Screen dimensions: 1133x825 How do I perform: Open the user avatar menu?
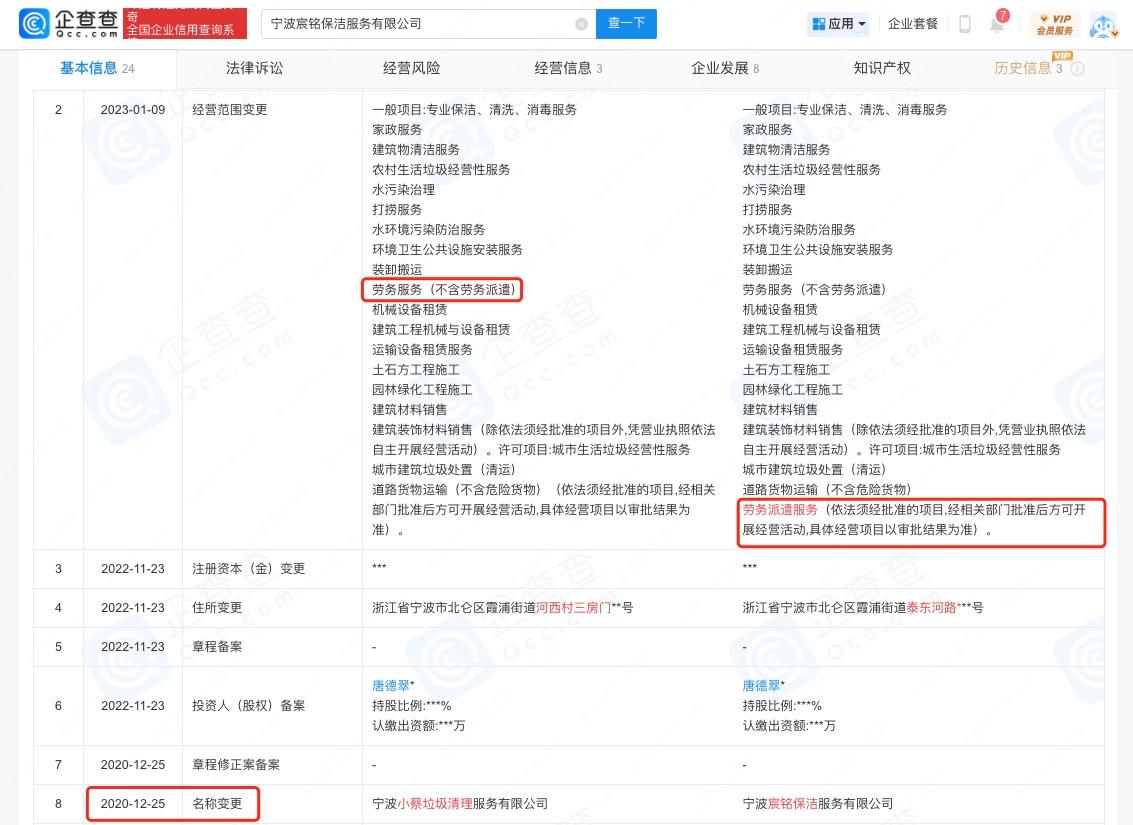(1103, 25)
